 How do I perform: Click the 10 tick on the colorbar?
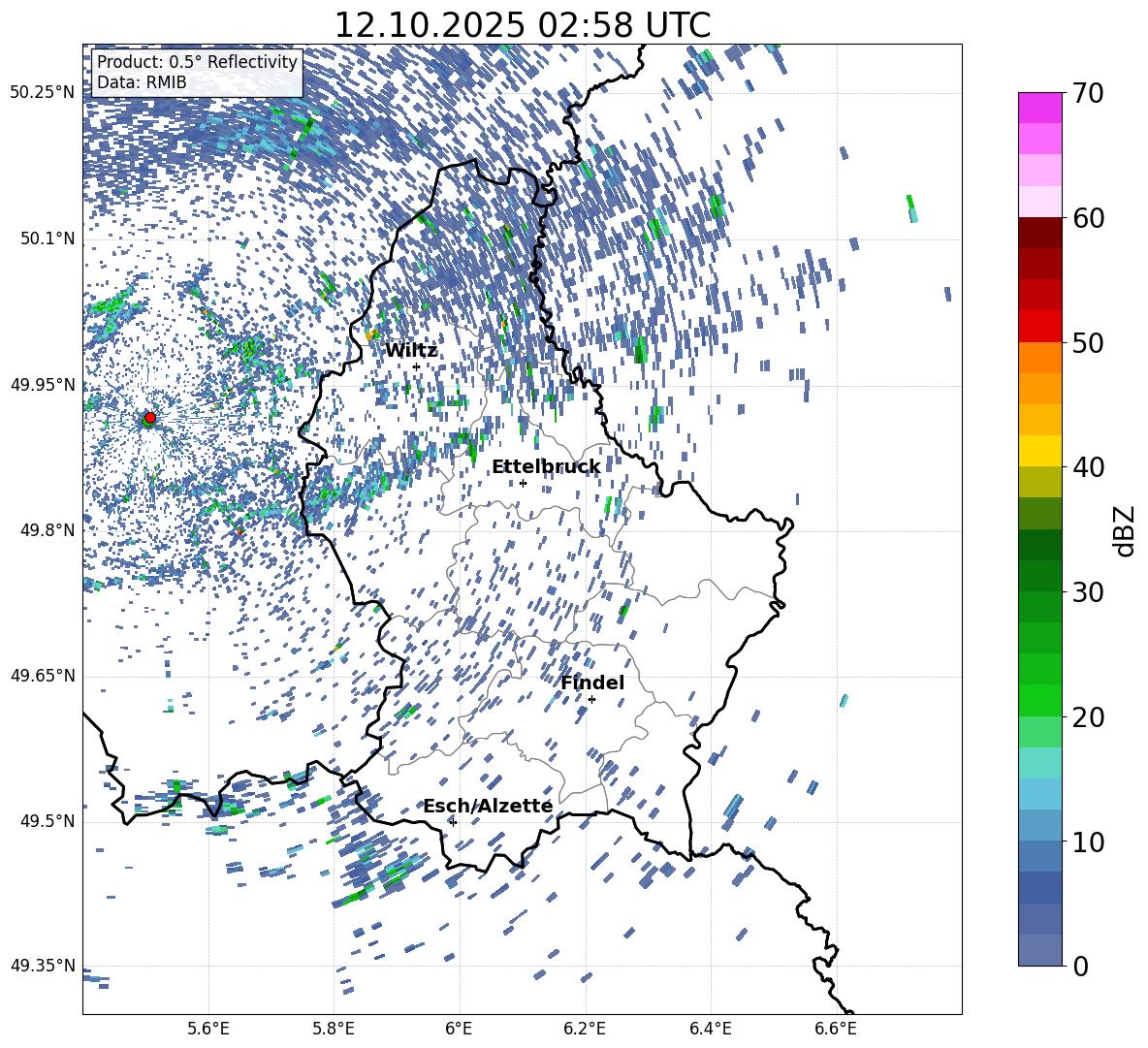(x=1088, y=842)
